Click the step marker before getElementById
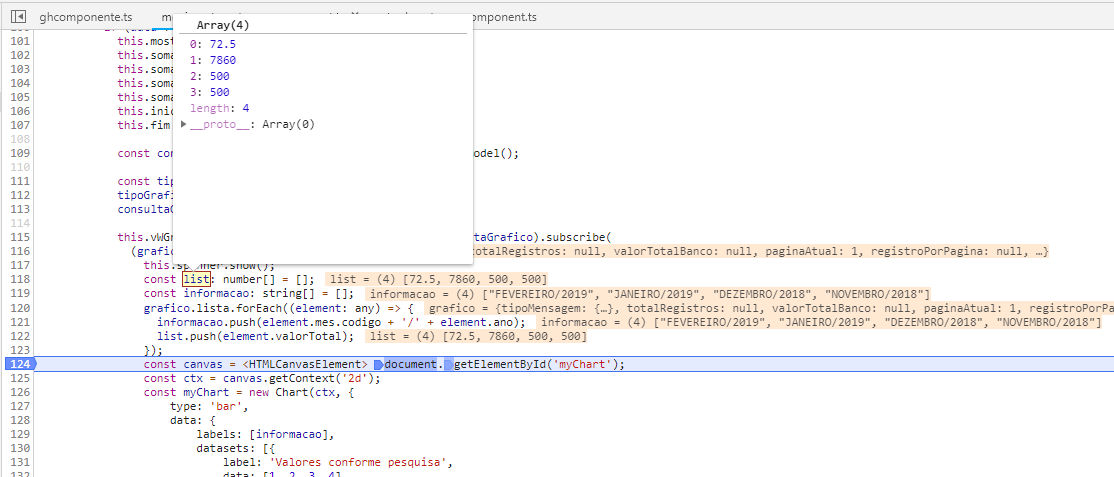 point(448,365)
